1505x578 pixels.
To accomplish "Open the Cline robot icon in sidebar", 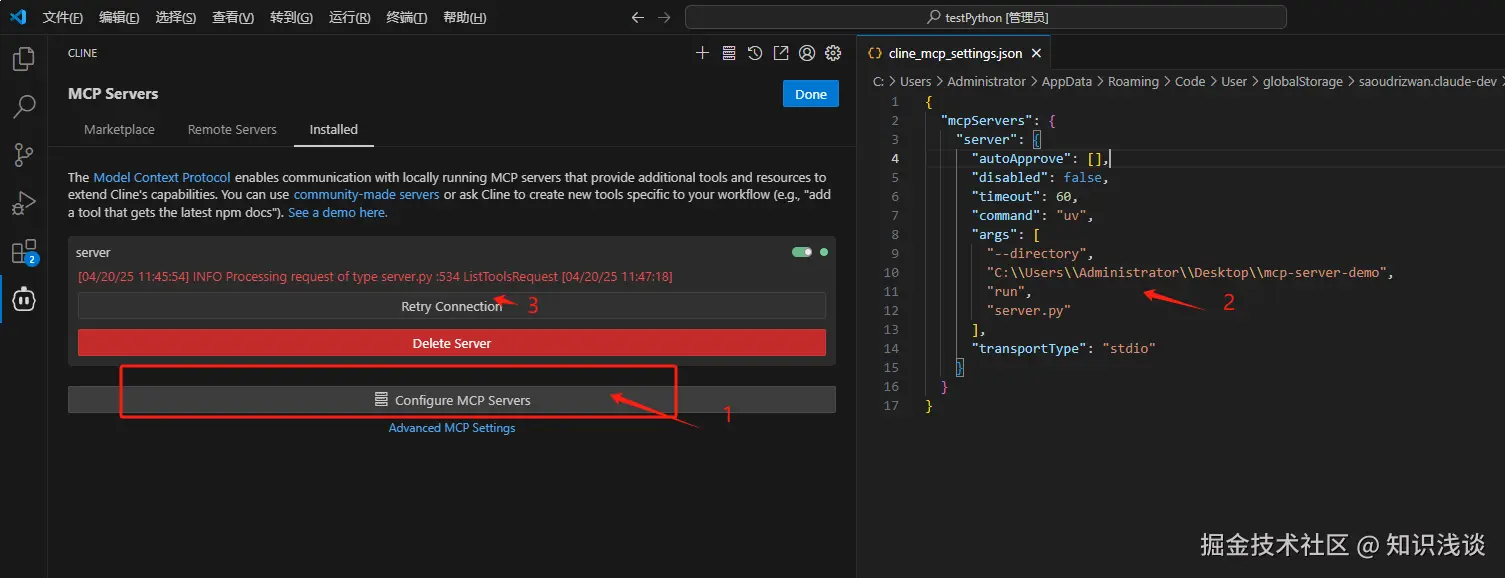I will [x=24, y=298].
